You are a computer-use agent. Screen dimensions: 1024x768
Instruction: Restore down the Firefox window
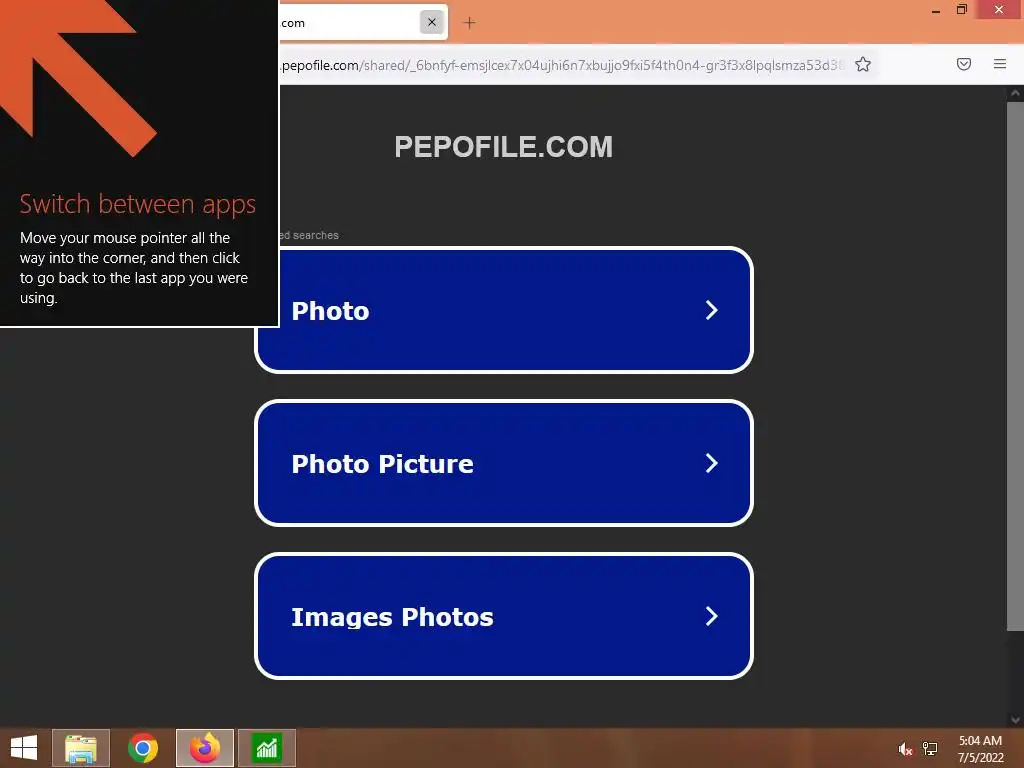point(961,10)
